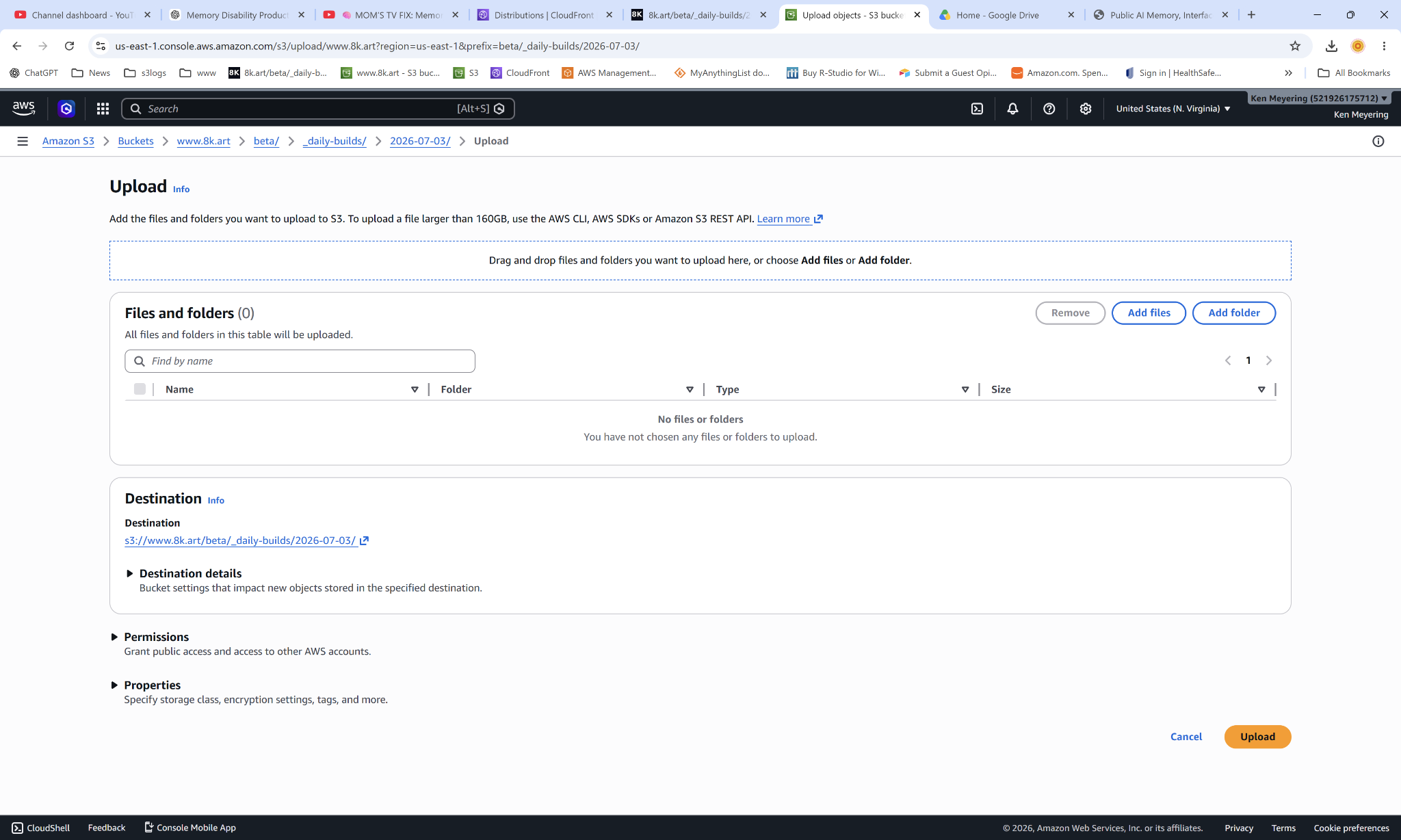This screenshot has height=840, width=1401.
Task: Focus the AWS console Search box
Action: tap(317, 108)
